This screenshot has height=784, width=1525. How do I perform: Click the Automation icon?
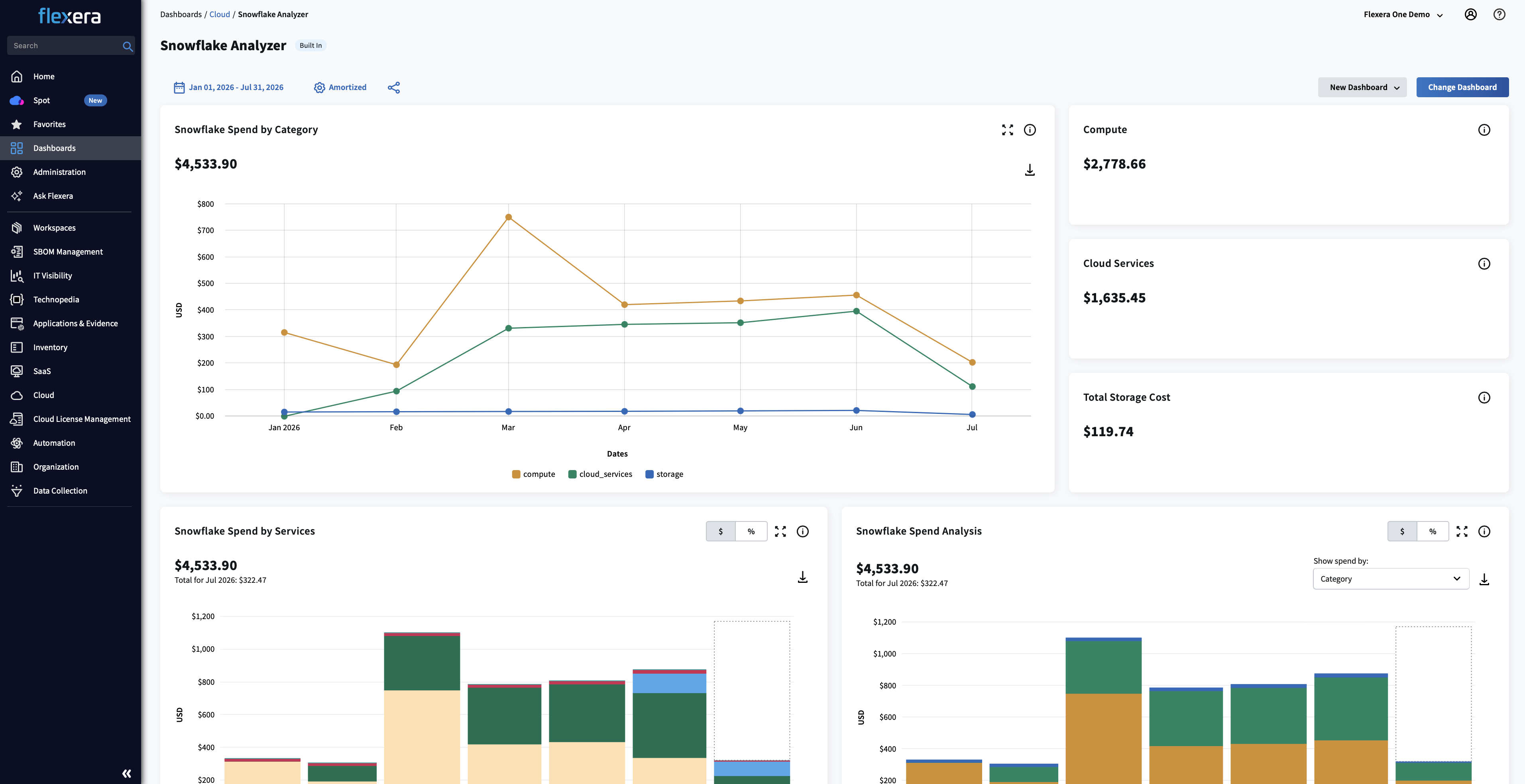click(17, 443)
